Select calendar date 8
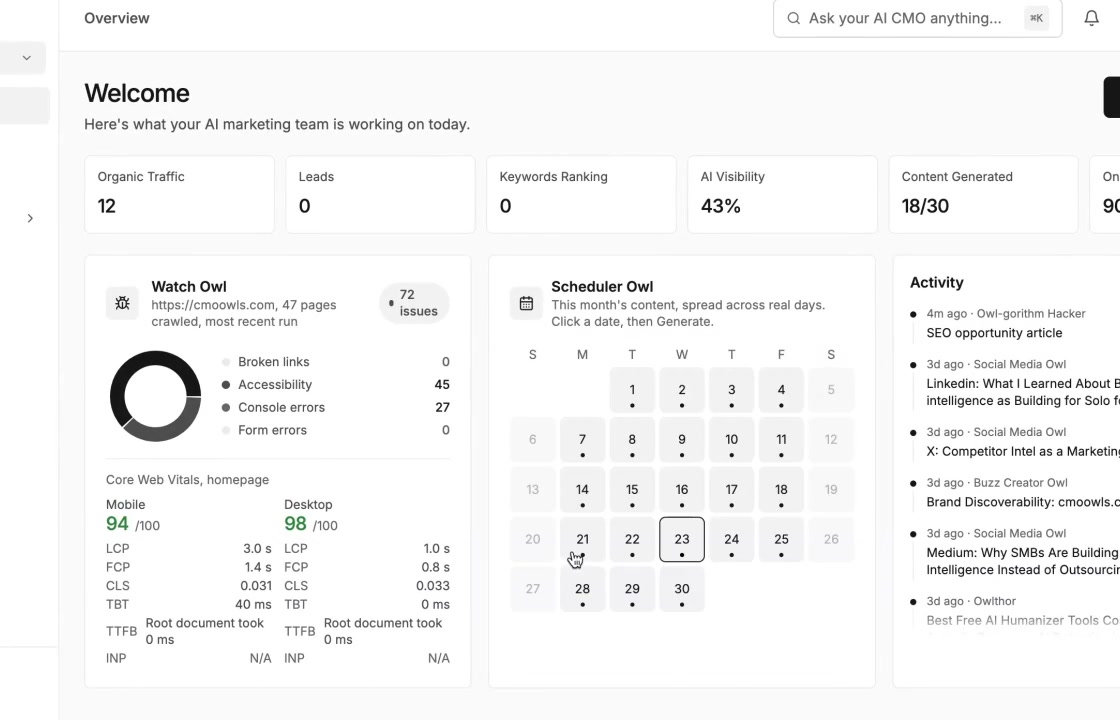This screenshot has height=720, width=1120. tap(632, 440)
